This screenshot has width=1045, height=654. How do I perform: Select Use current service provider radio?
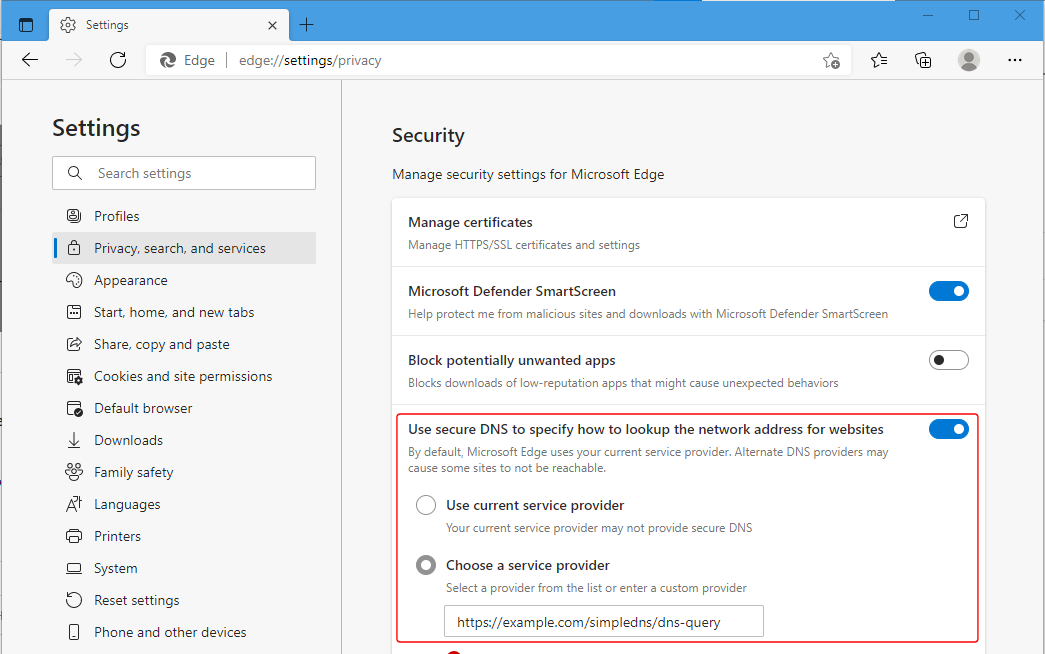pyautogui.click(x=426, y=505)
